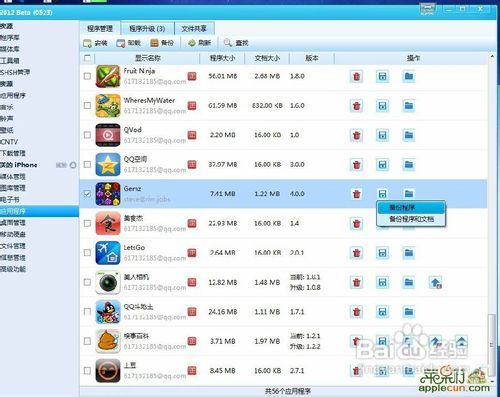500x397 pixels.
Task: Browse WheresMyWater files via folder icon
Action: (409, 106)
